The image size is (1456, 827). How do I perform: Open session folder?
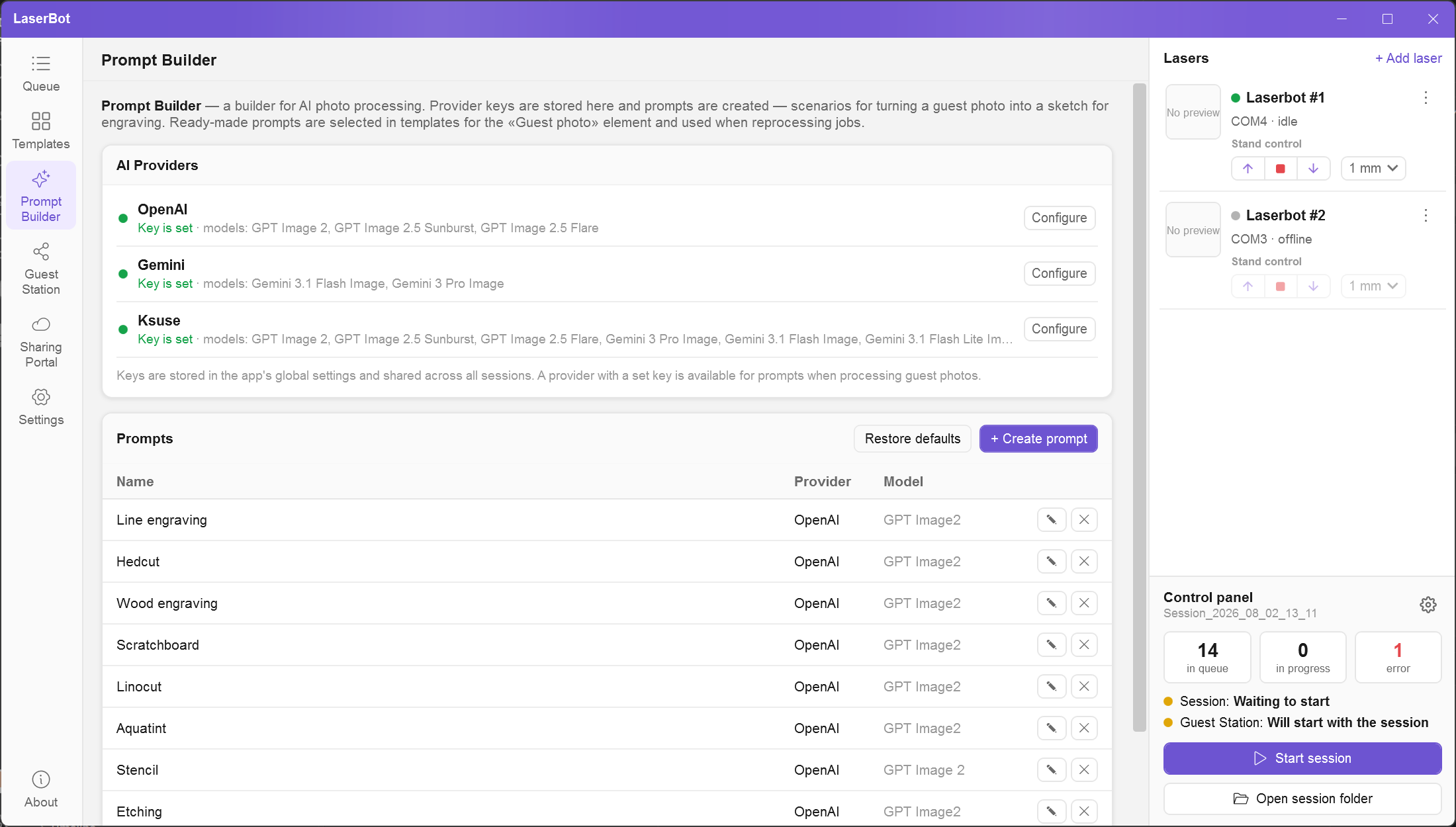pos(1302,799)
